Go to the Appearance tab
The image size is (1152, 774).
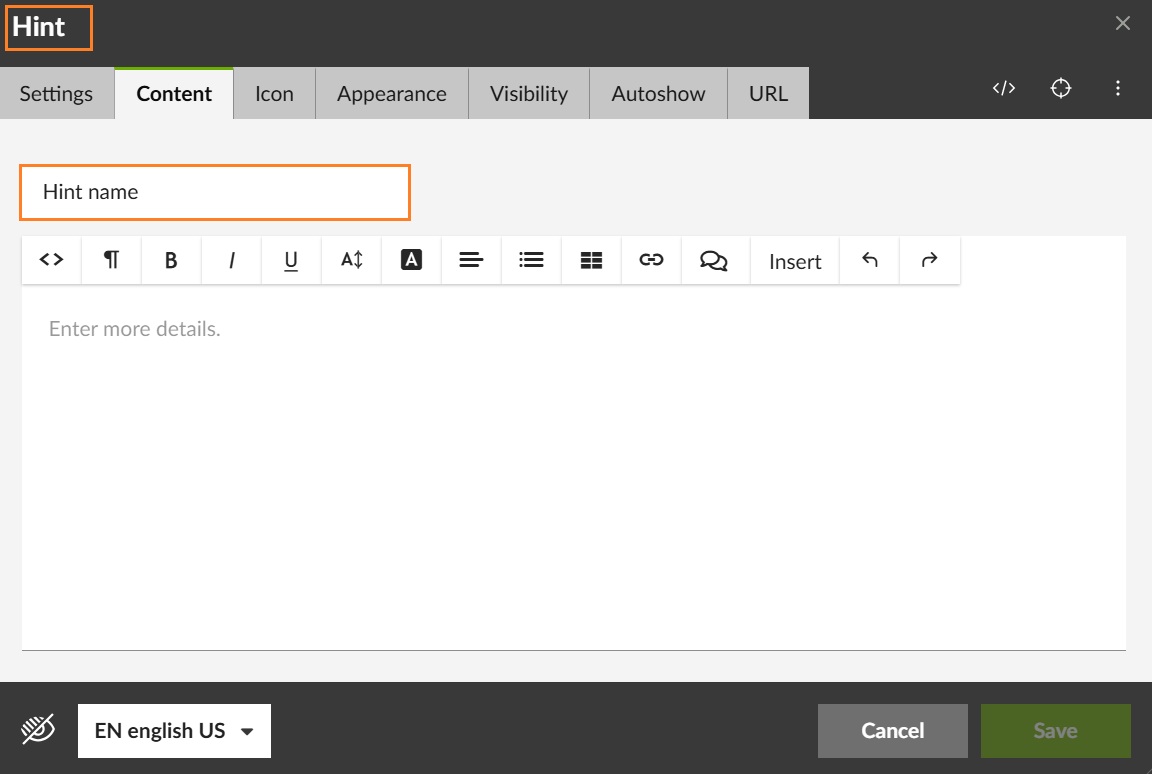pyautogui.click(x=392, y=93)
